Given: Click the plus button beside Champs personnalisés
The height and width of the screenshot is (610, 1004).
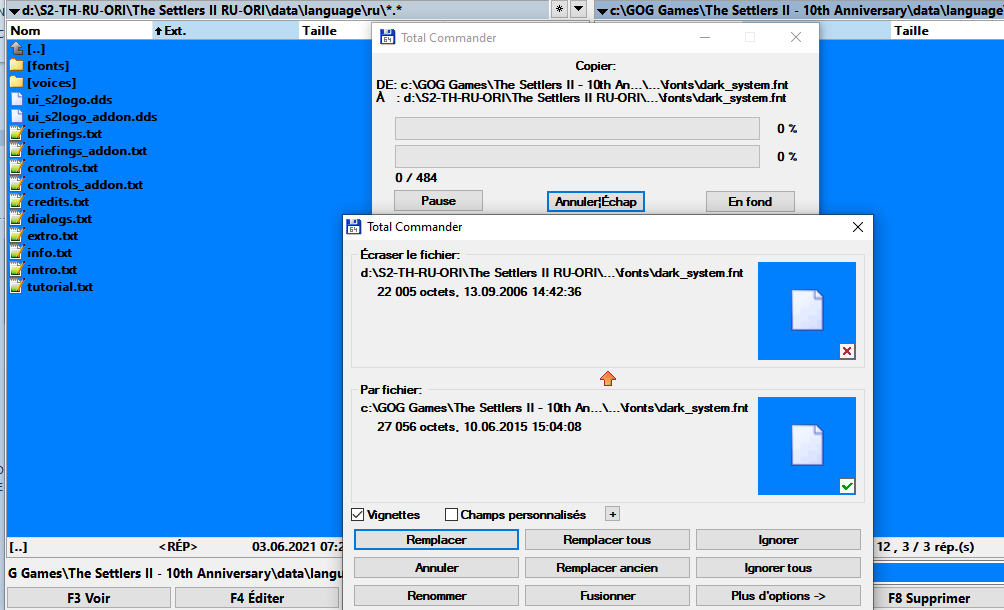Looking at the screenshot, I should 612,514.
